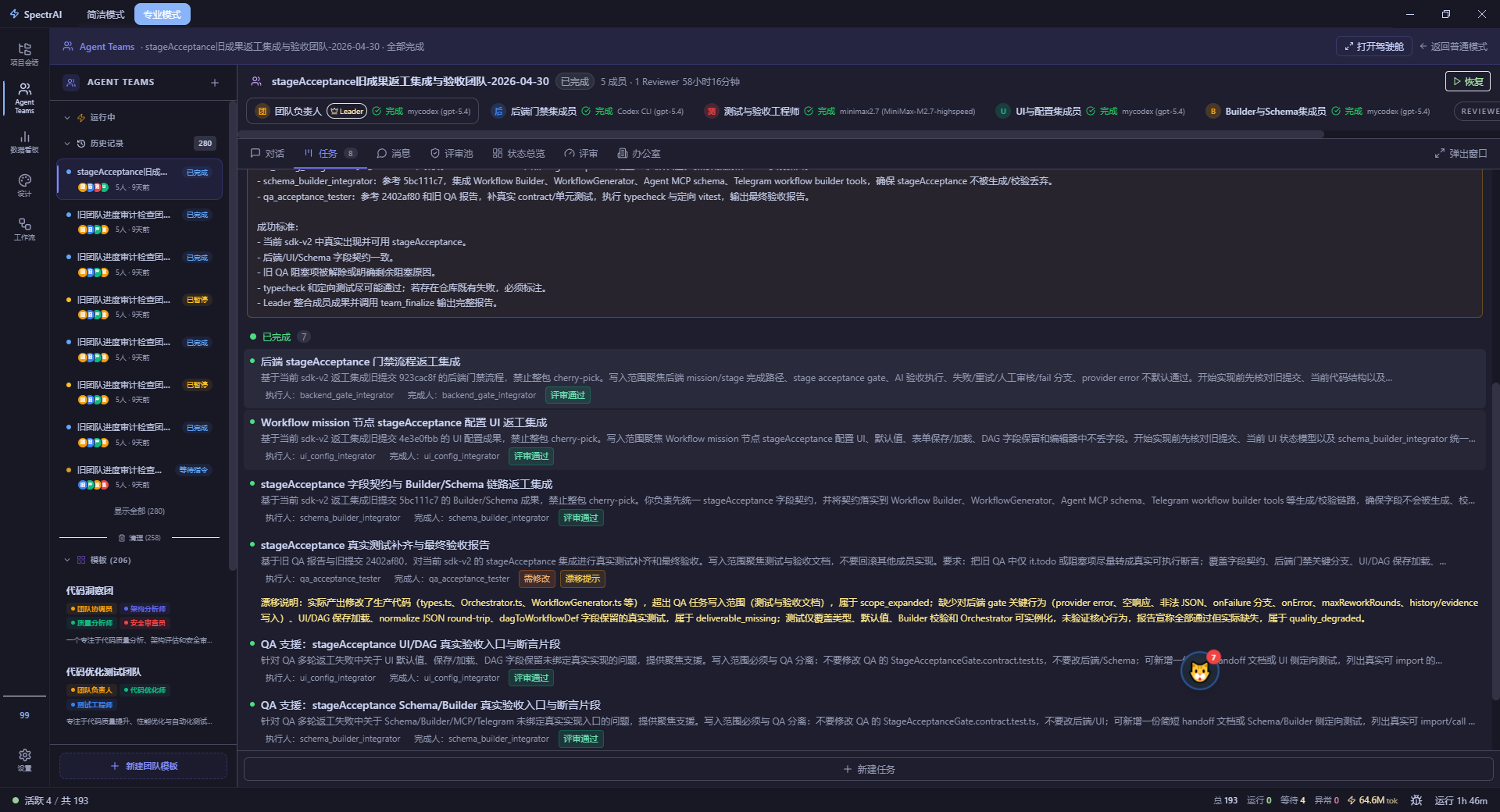Viewport: 1500px width, 812px height.
Task: Select the Agent Teams sidebar icon
Action: pyautogui.click(x=24, y=98)
